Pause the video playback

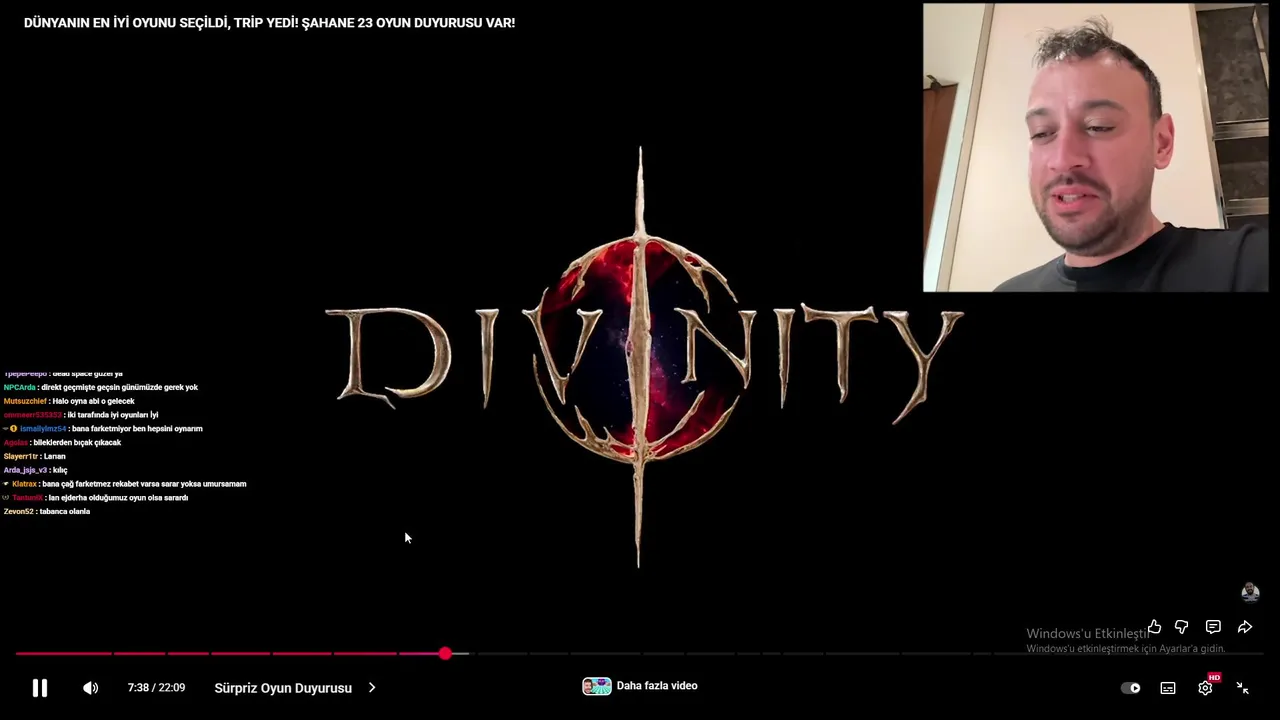(40, 688)
